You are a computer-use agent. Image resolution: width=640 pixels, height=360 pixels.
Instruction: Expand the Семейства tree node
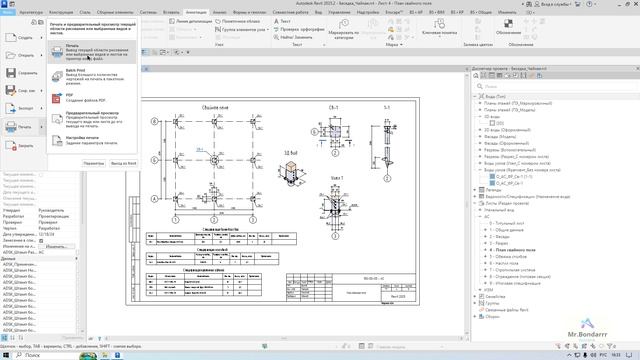pyautogui.click(x=475, y=297)
